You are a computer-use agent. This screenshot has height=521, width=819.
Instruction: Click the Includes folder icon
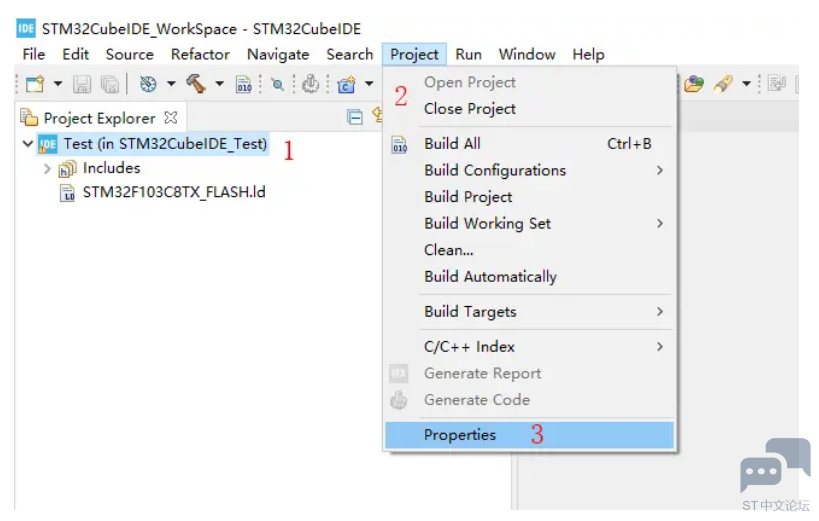point(67,169)
